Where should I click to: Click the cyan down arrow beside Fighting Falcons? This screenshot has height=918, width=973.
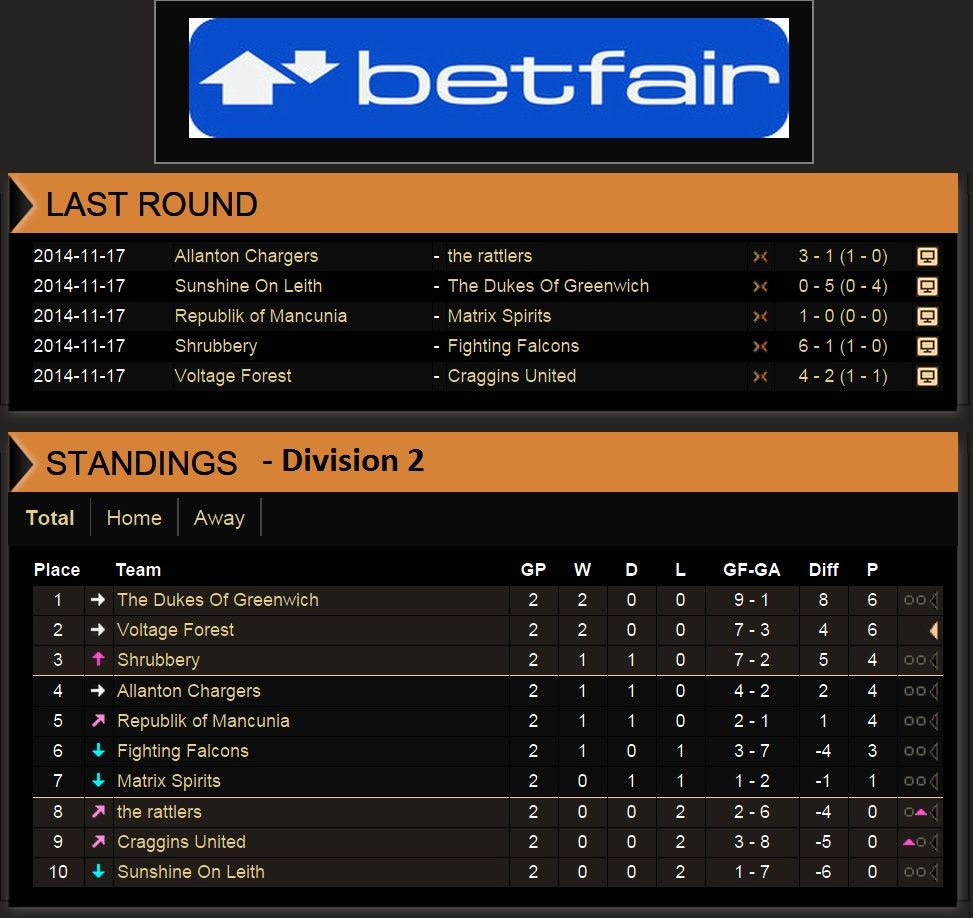[98, 751]
